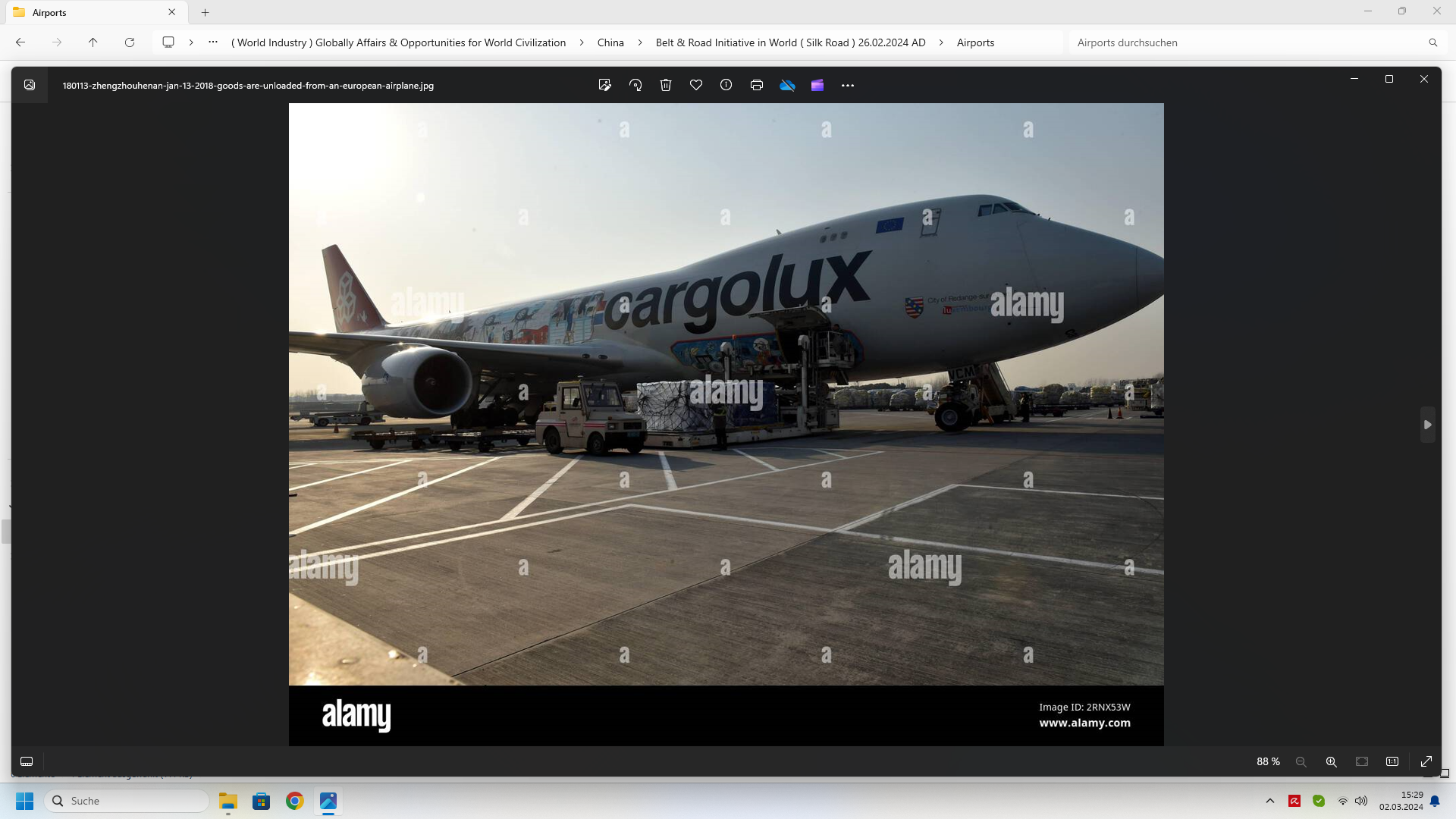Show hidden breadcrumb folders via ellipsis

[x=213, y=42]
